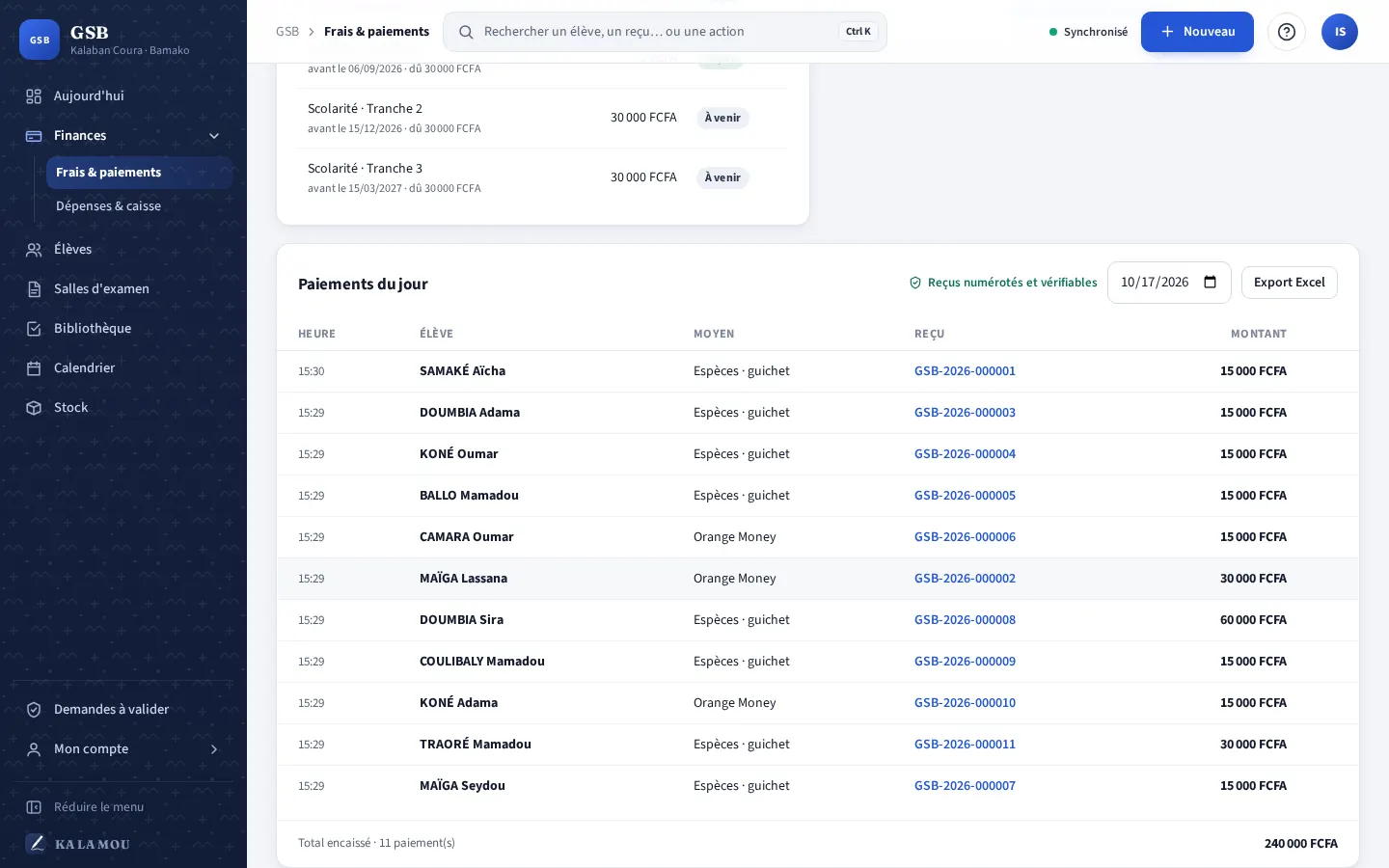Open help via question mark icon
Image resolution: width=1389 pixels, height=868 pixels.
coord(1287,32)
